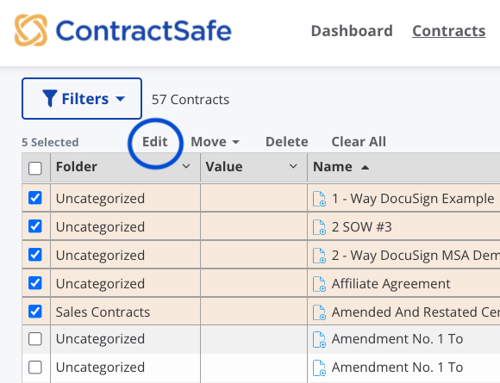Expand the Folder column chevron
Screen dimensions: 500x383
186,166
